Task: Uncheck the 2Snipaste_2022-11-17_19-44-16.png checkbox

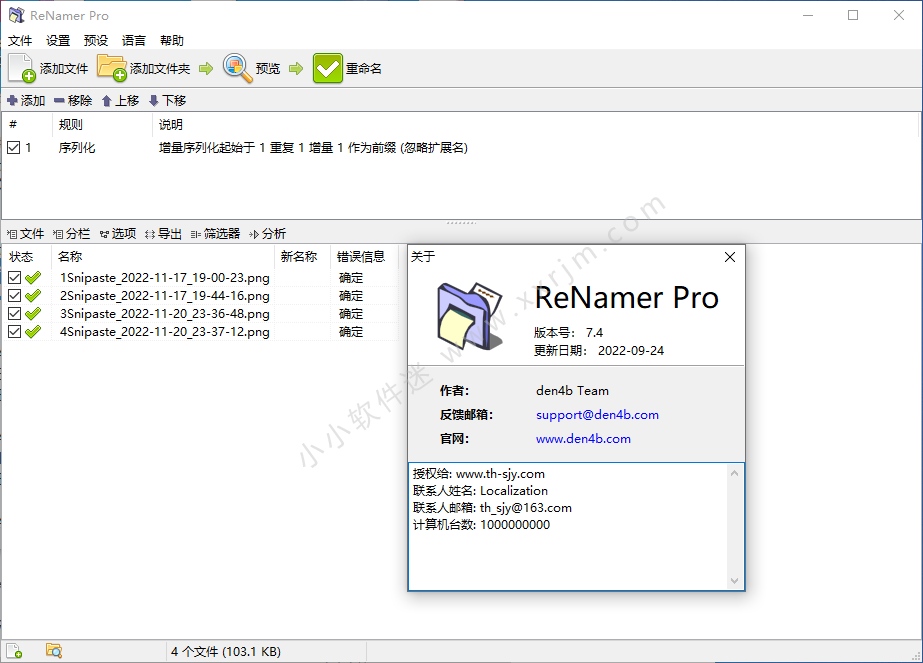Action: click(x=15, y=296)
